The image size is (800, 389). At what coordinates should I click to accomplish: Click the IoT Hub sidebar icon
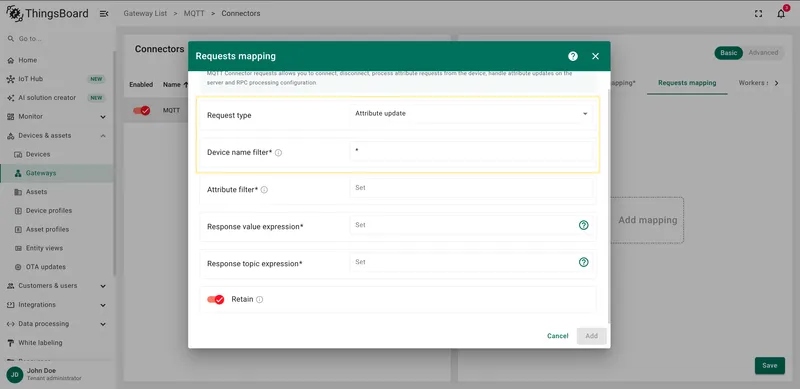point(11,79)
